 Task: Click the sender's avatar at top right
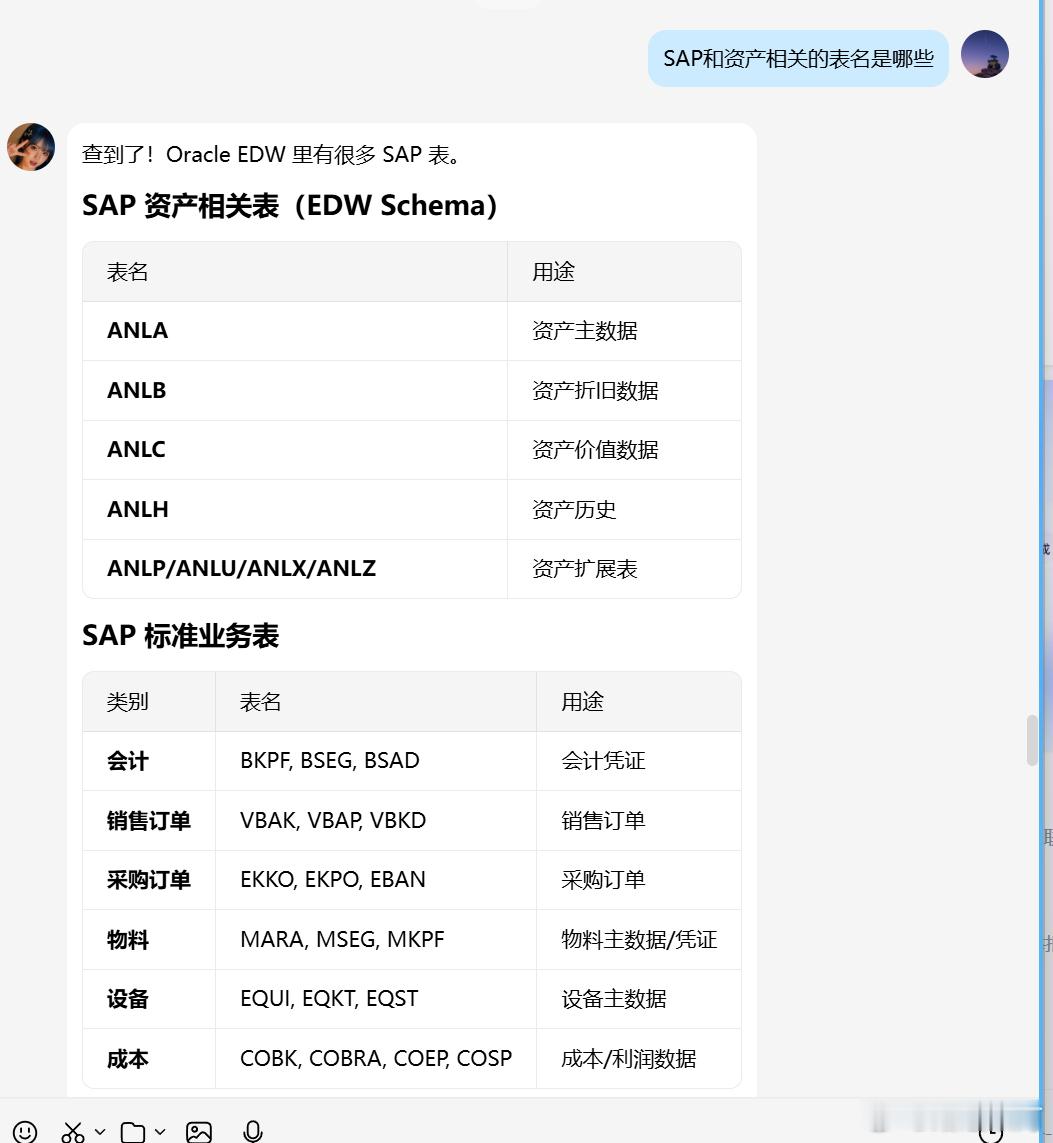pyautogui.click(x=985, y=54)
